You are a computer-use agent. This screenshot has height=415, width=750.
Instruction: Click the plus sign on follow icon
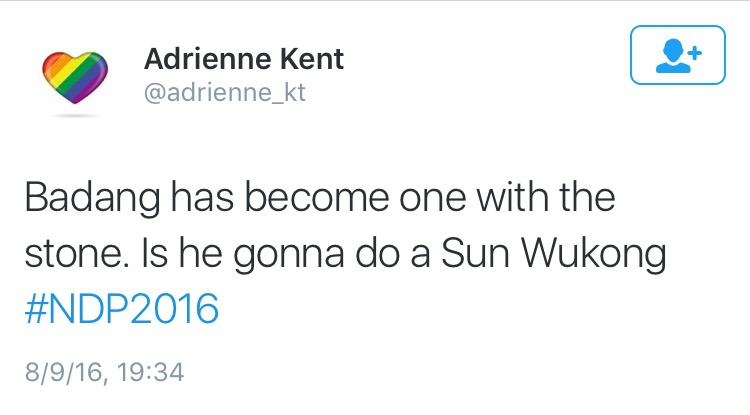[694, 49]
